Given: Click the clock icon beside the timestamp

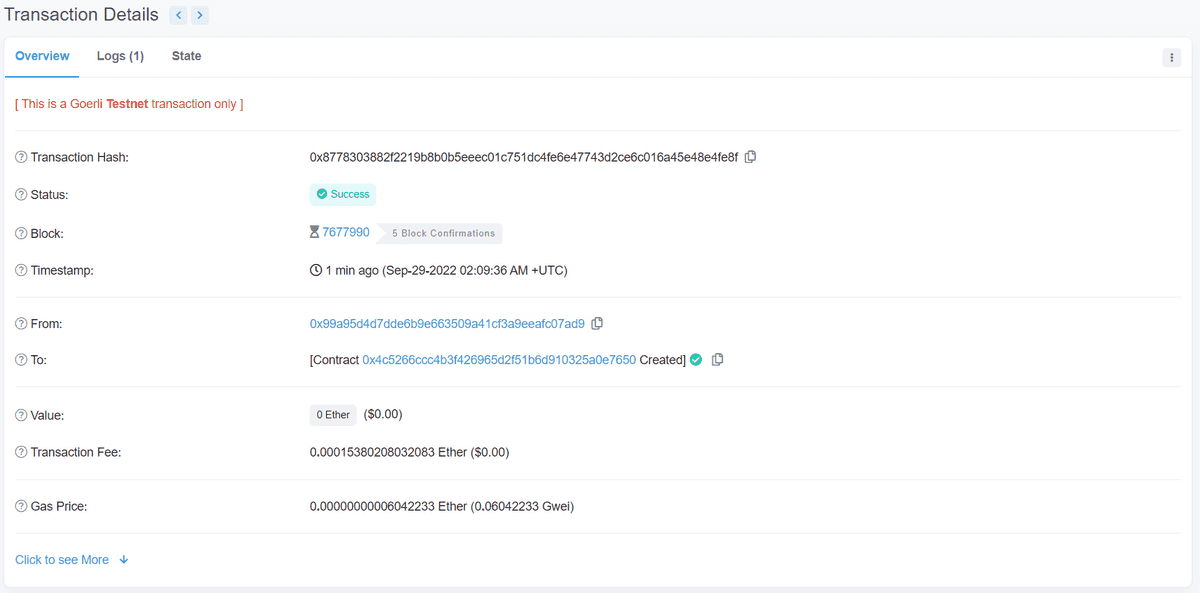Looking at the screenshot, I should coord(316,269).
